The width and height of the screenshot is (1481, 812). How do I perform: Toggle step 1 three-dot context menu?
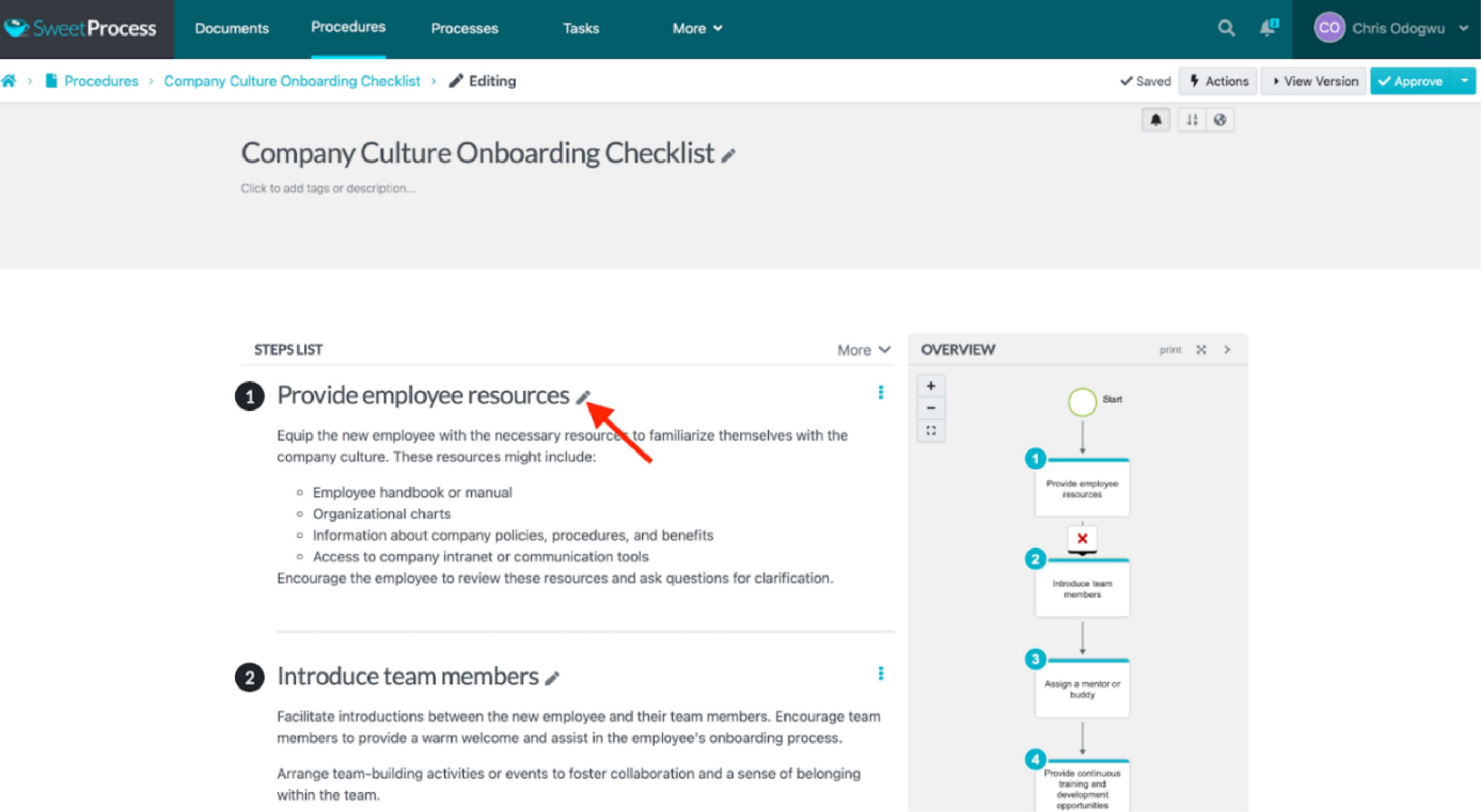tap(879, 393)
